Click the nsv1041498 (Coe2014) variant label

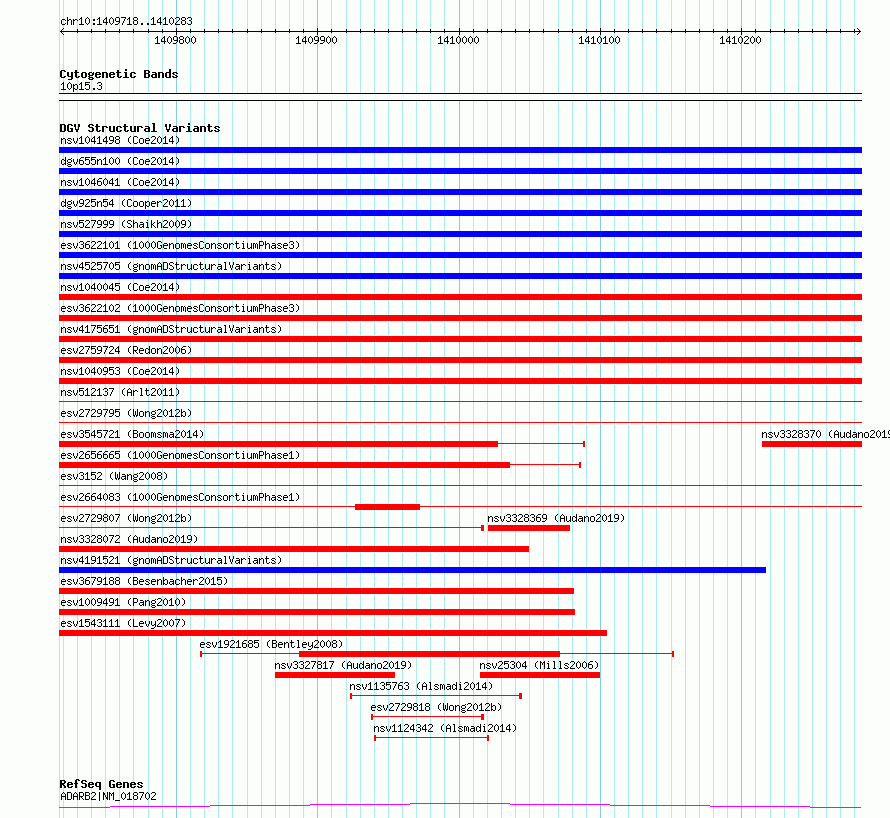click(120, 140)
